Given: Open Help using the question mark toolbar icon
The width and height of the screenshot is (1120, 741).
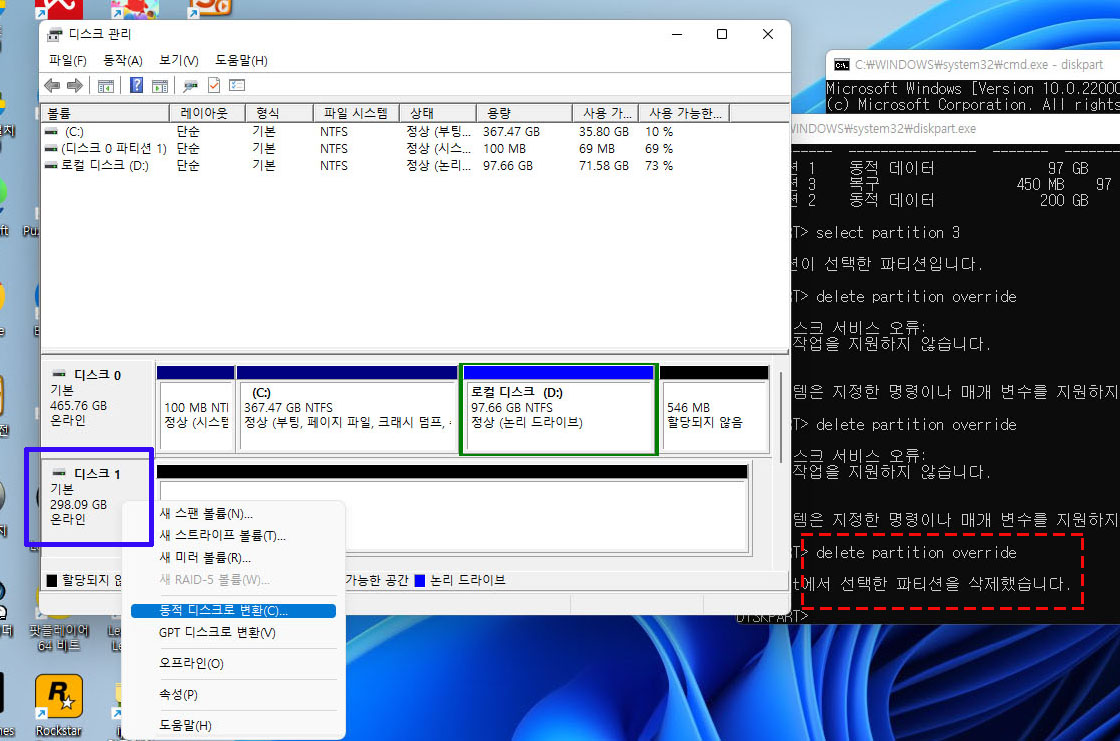Looking at the screenshot, I should [x=138, y=85].
